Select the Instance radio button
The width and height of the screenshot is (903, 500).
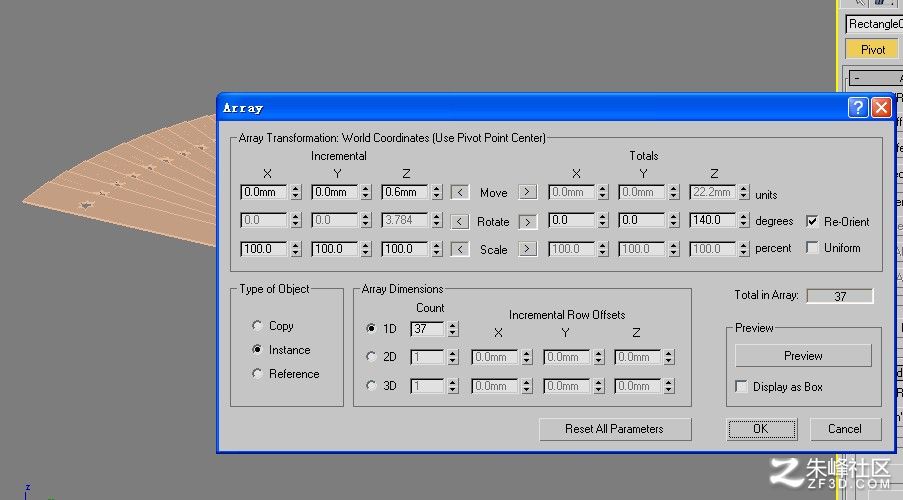click(257, 349)
